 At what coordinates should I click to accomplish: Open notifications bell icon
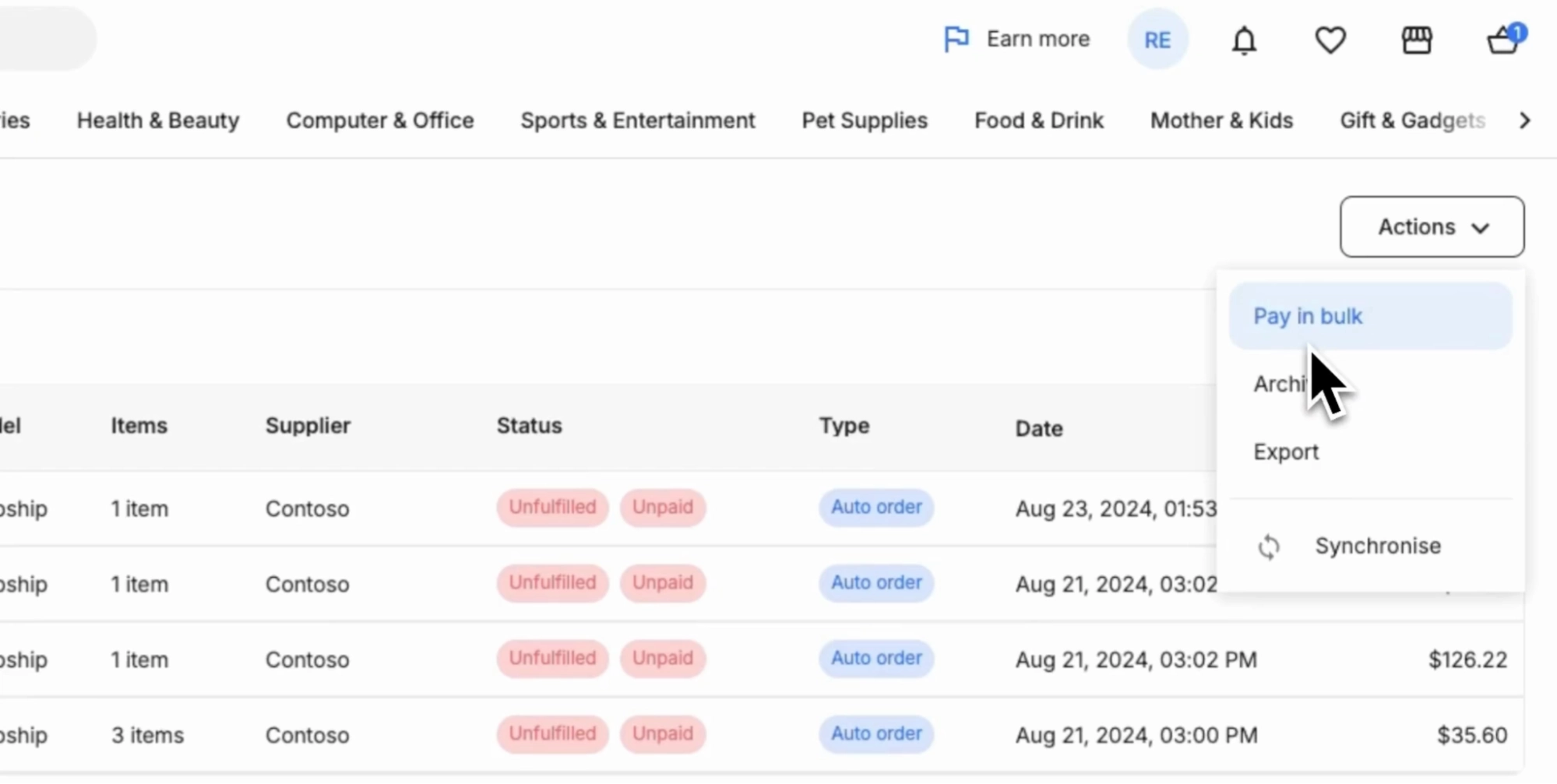[1244, 40]
